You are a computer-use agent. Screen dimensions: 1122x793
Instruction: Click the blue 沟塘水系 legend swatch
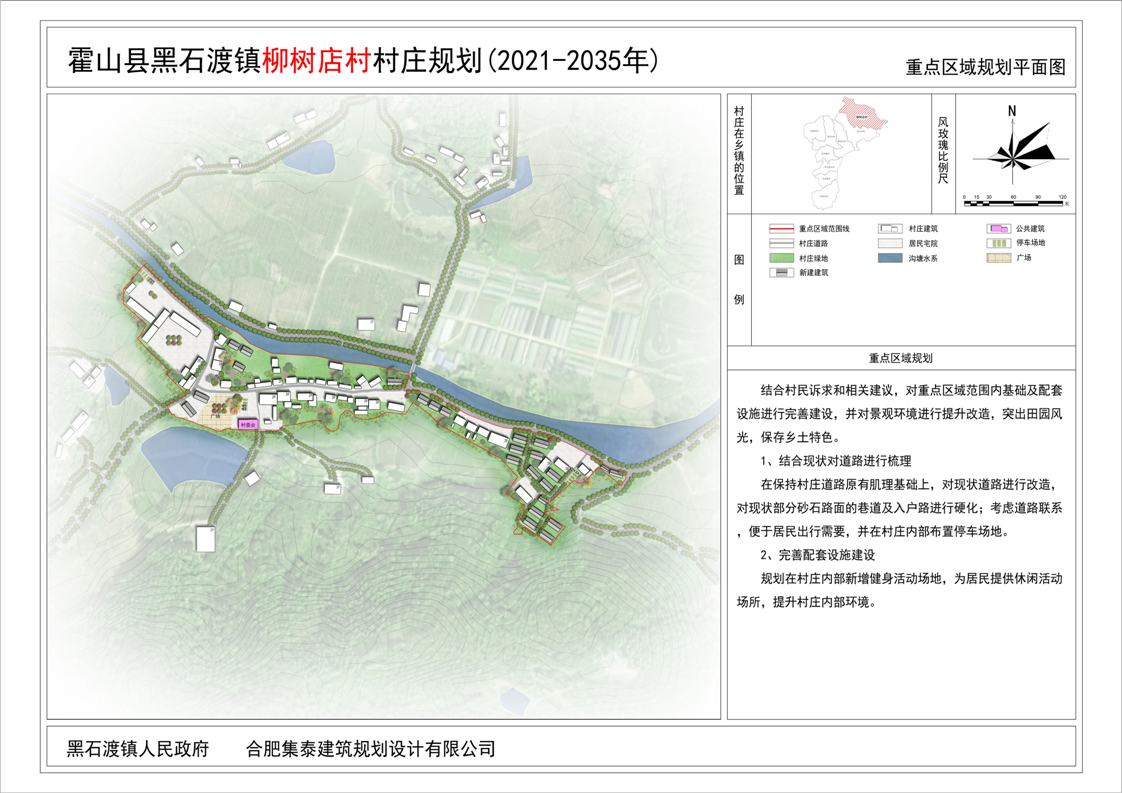point(889,258)
